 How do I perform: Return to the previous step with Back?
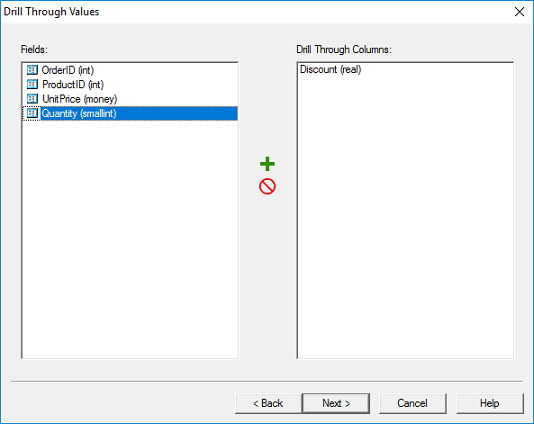[268, 403]
